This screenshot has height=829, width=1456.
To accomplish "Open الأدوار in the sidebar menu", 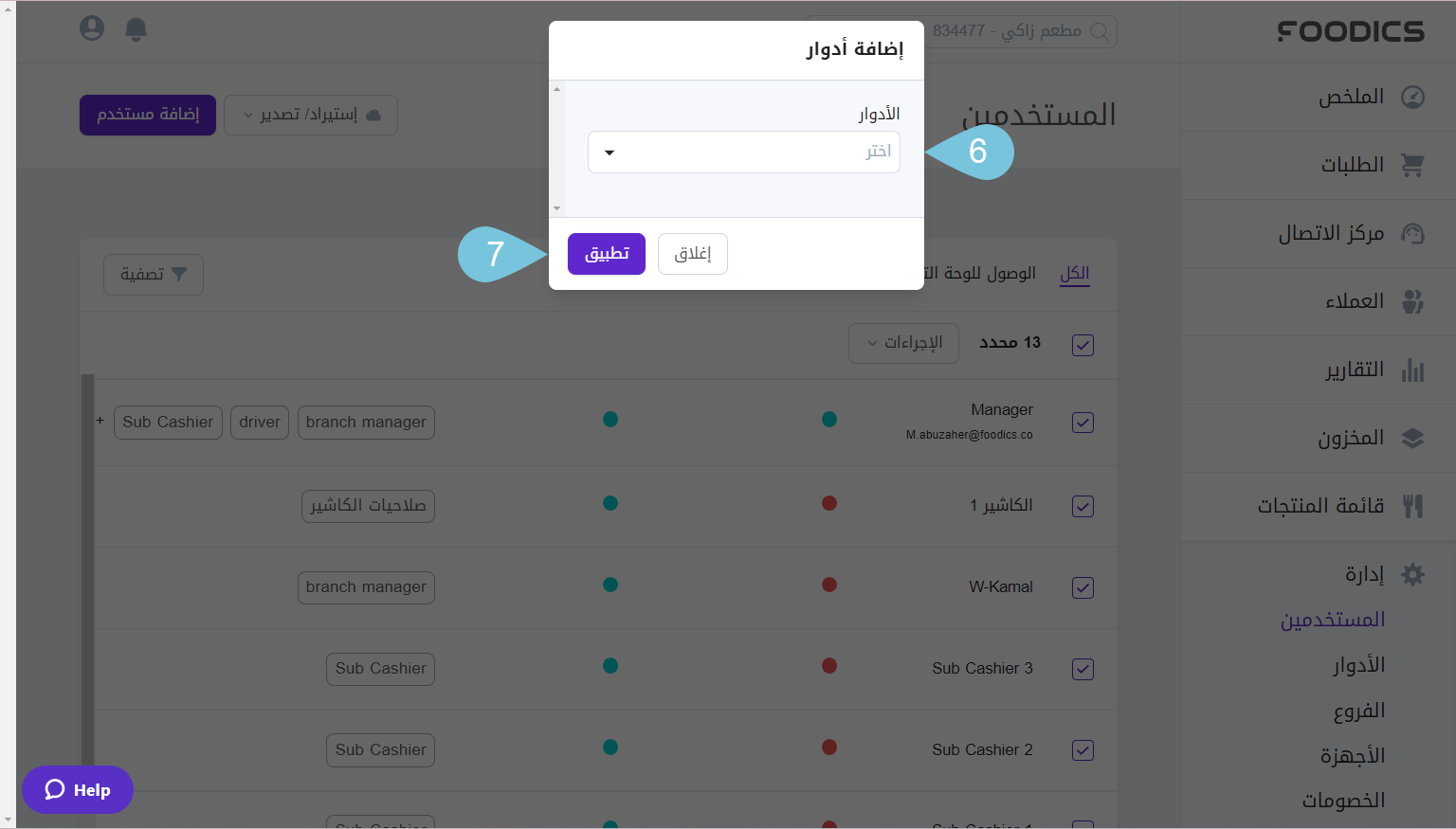I will pyautogui.click(x=1358, y=665).
